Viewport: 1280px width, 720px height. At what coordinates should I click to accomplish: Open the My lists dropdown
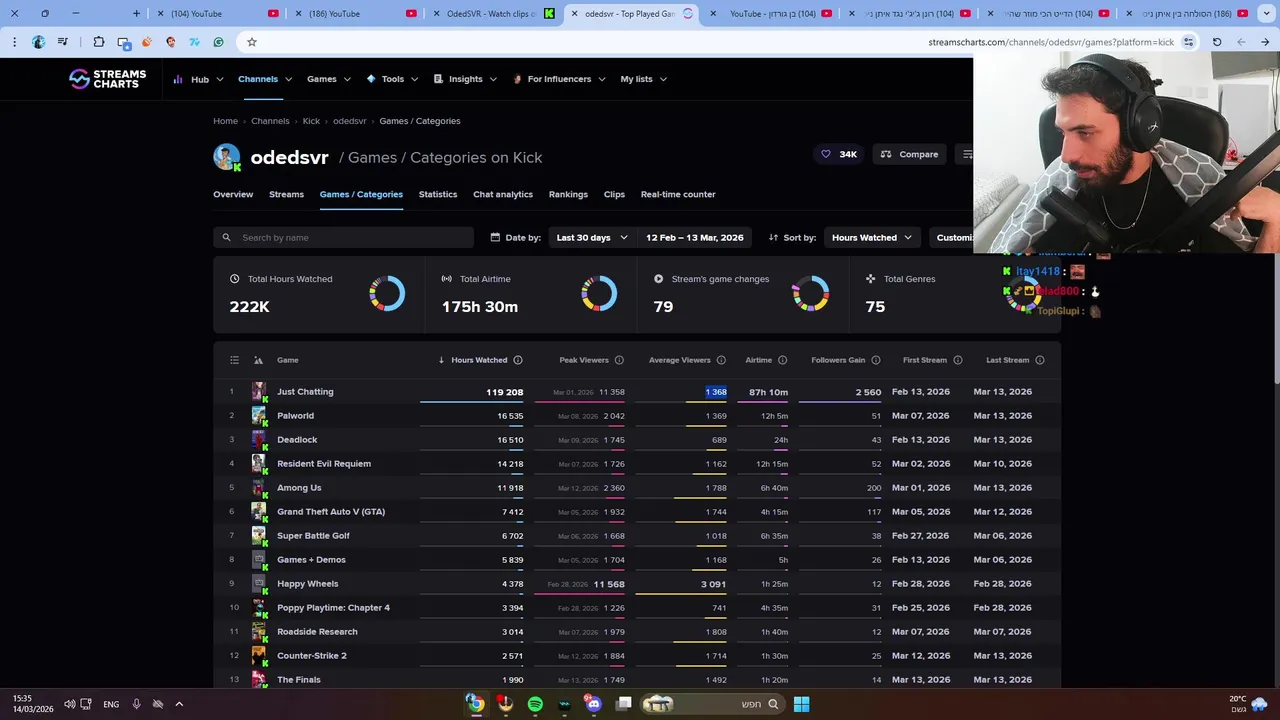tap(643, 79)
